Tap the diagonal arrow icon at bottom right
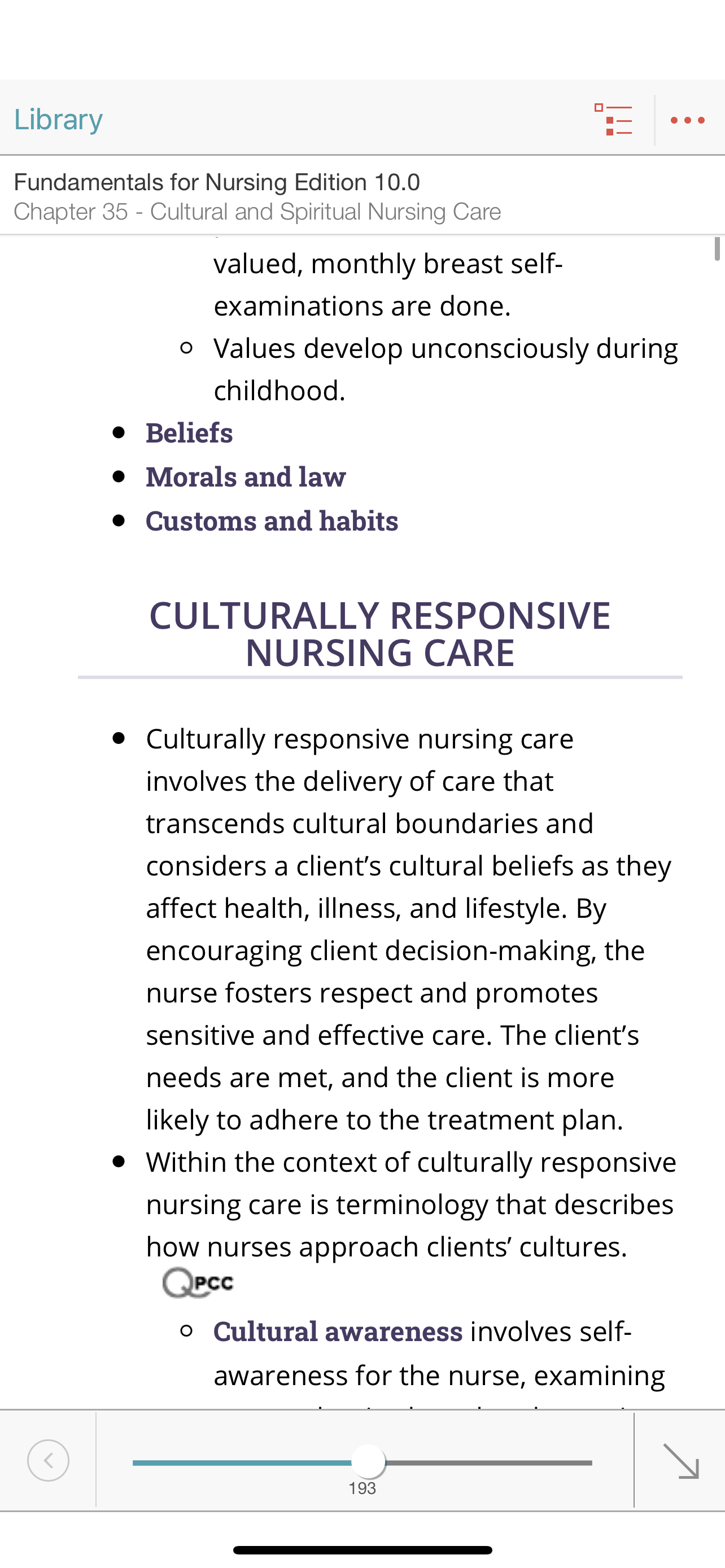 point(680,1460)
